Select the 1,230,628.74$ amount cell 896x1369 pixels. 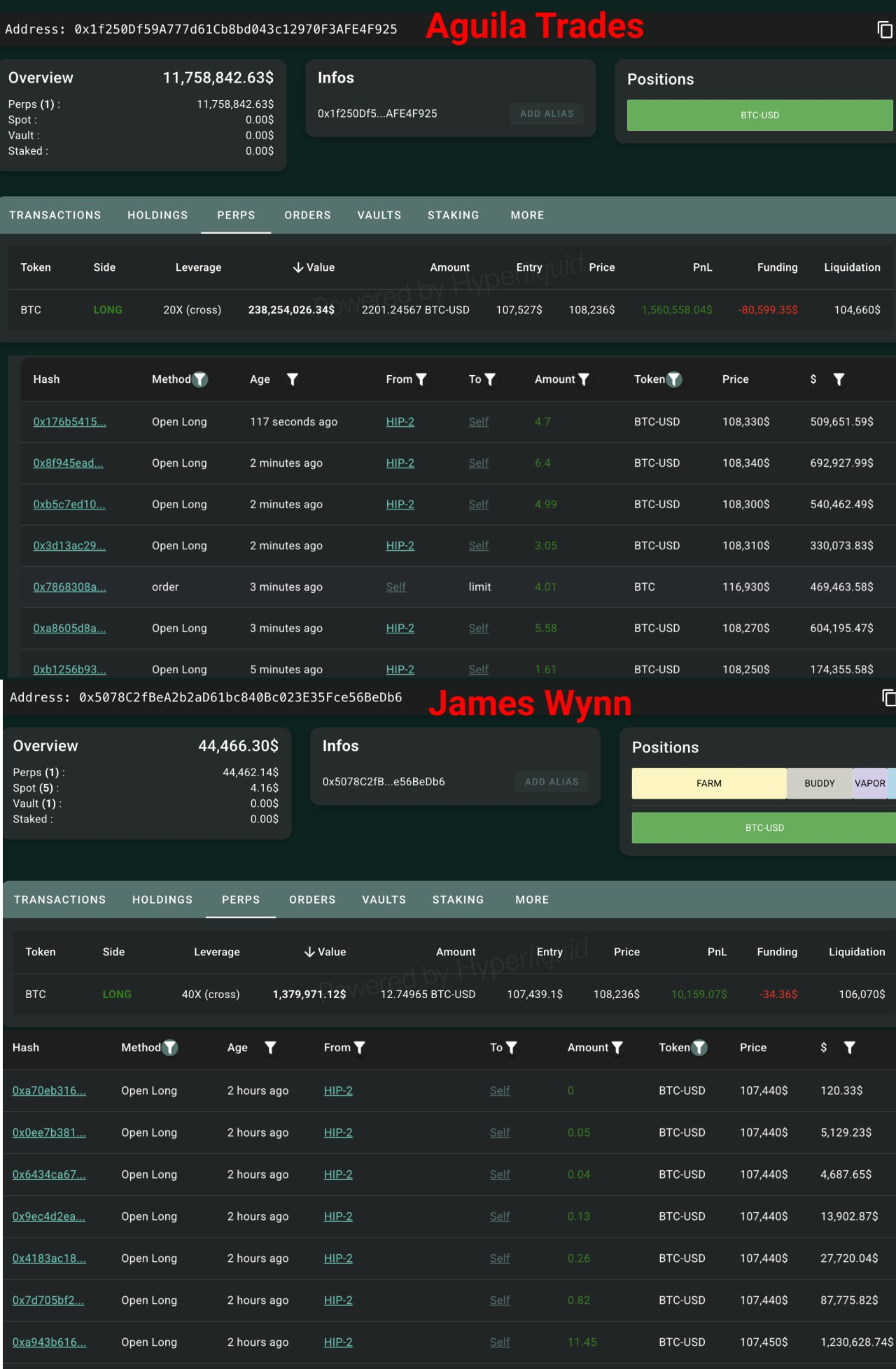pyautogui.click(x=857, y=1342)
